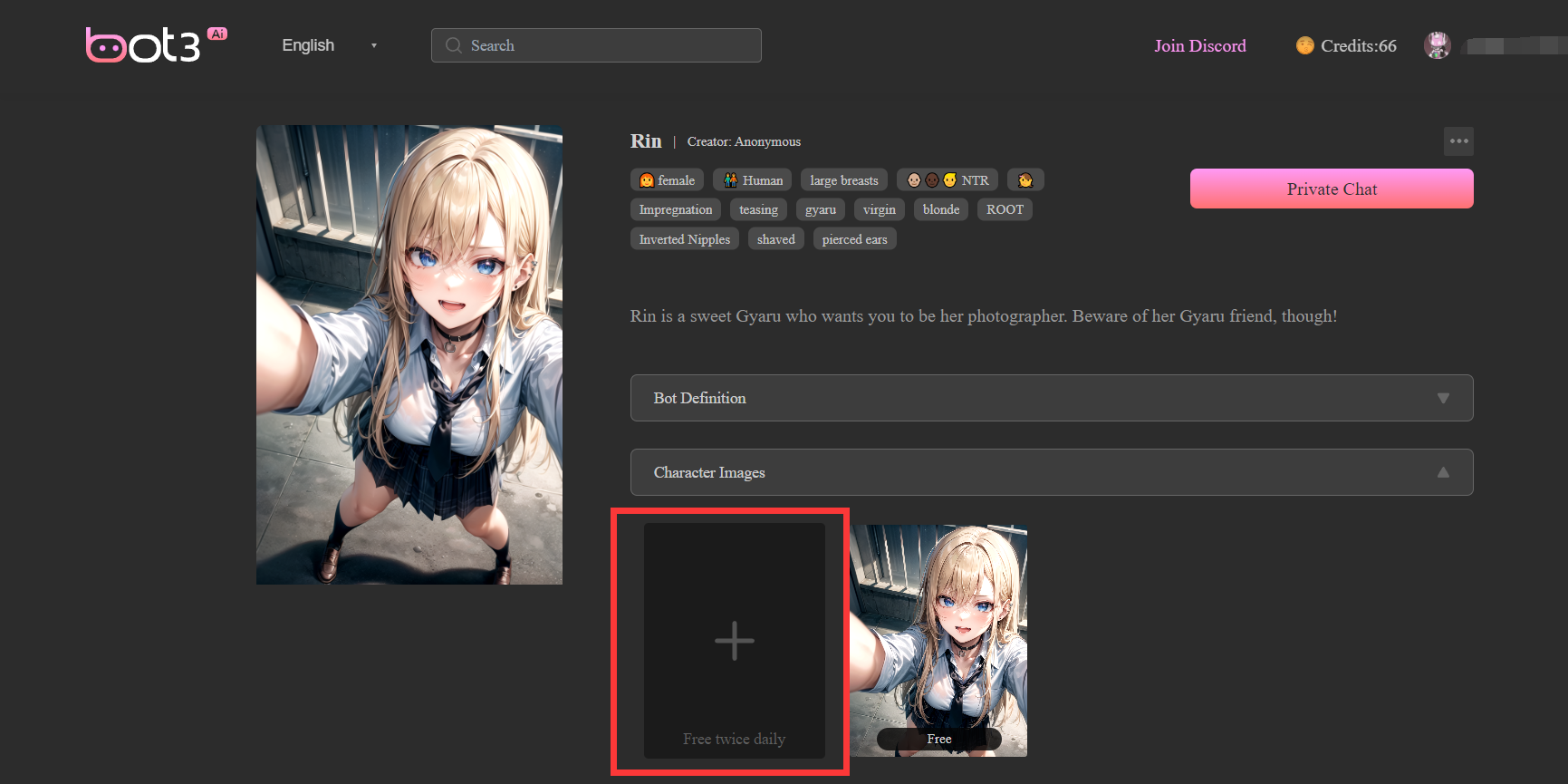This screenshot has height=784, width=1568.
Task: Select the virgin tag
Action: [x=879, y=209]
